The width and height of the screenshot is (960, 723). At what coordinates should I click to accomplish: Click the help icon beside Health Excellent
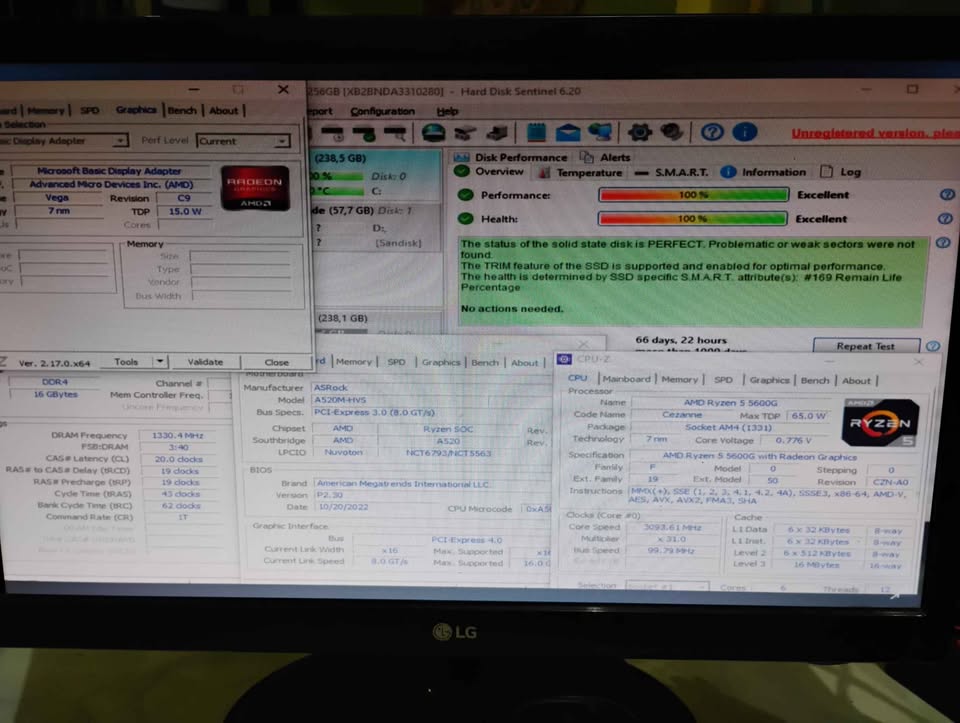tap(945, 219)
